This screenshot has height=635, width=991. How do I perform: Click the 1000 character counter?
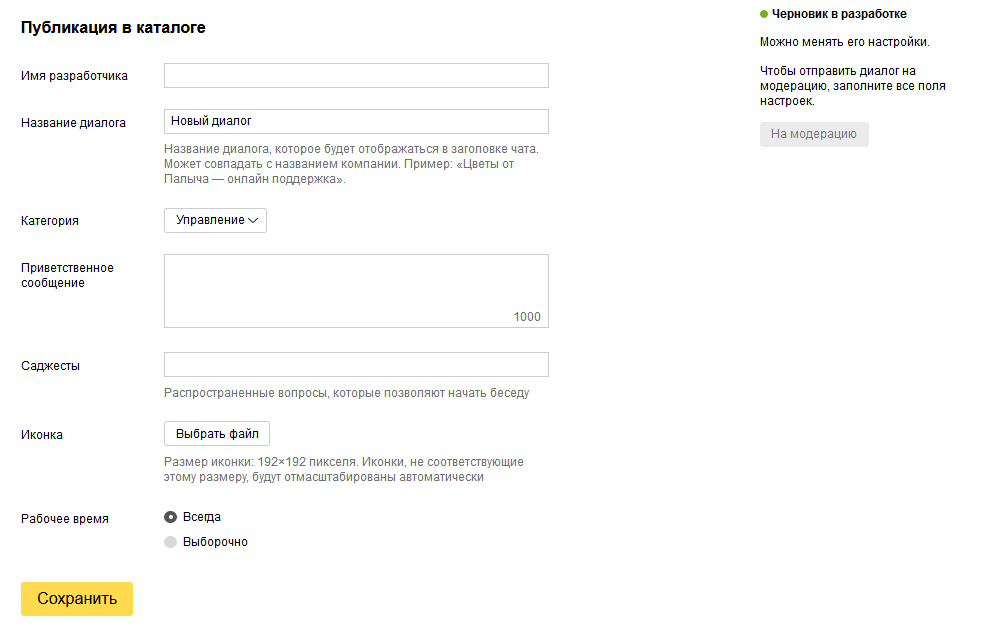tap(527, 317)
